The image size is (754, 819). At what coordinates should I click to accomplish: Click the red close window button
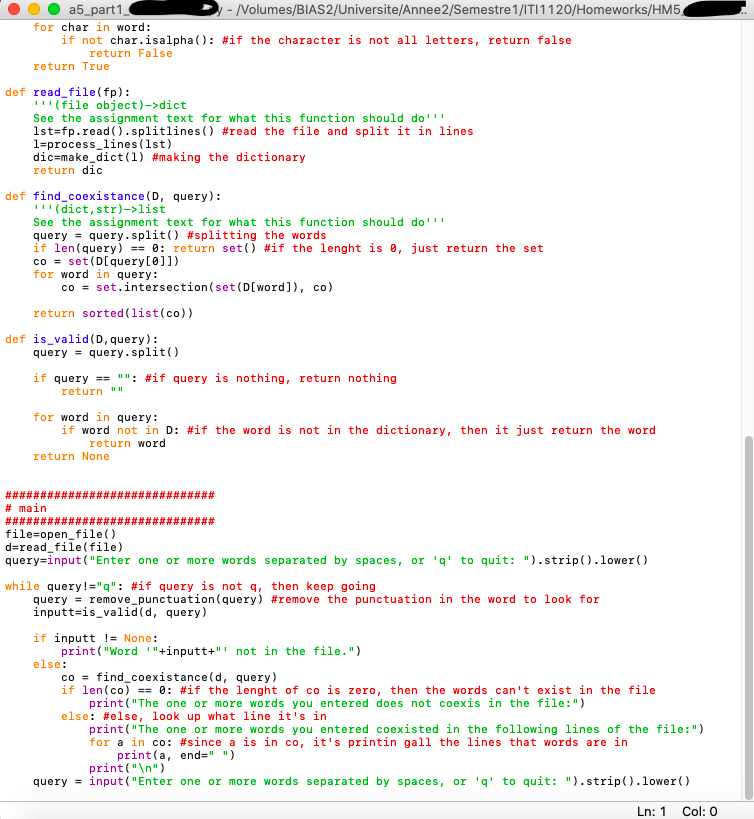pos(14,8)
